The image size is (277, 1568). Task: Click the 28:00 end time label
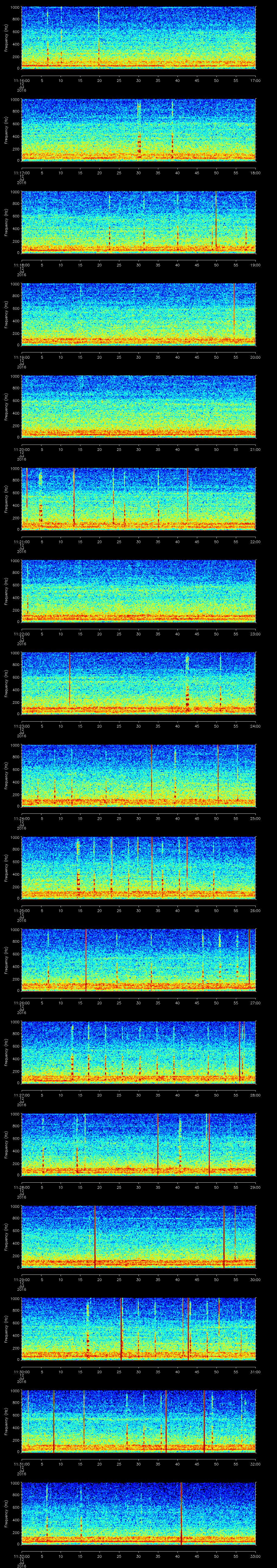click(x=255, y=1095)
